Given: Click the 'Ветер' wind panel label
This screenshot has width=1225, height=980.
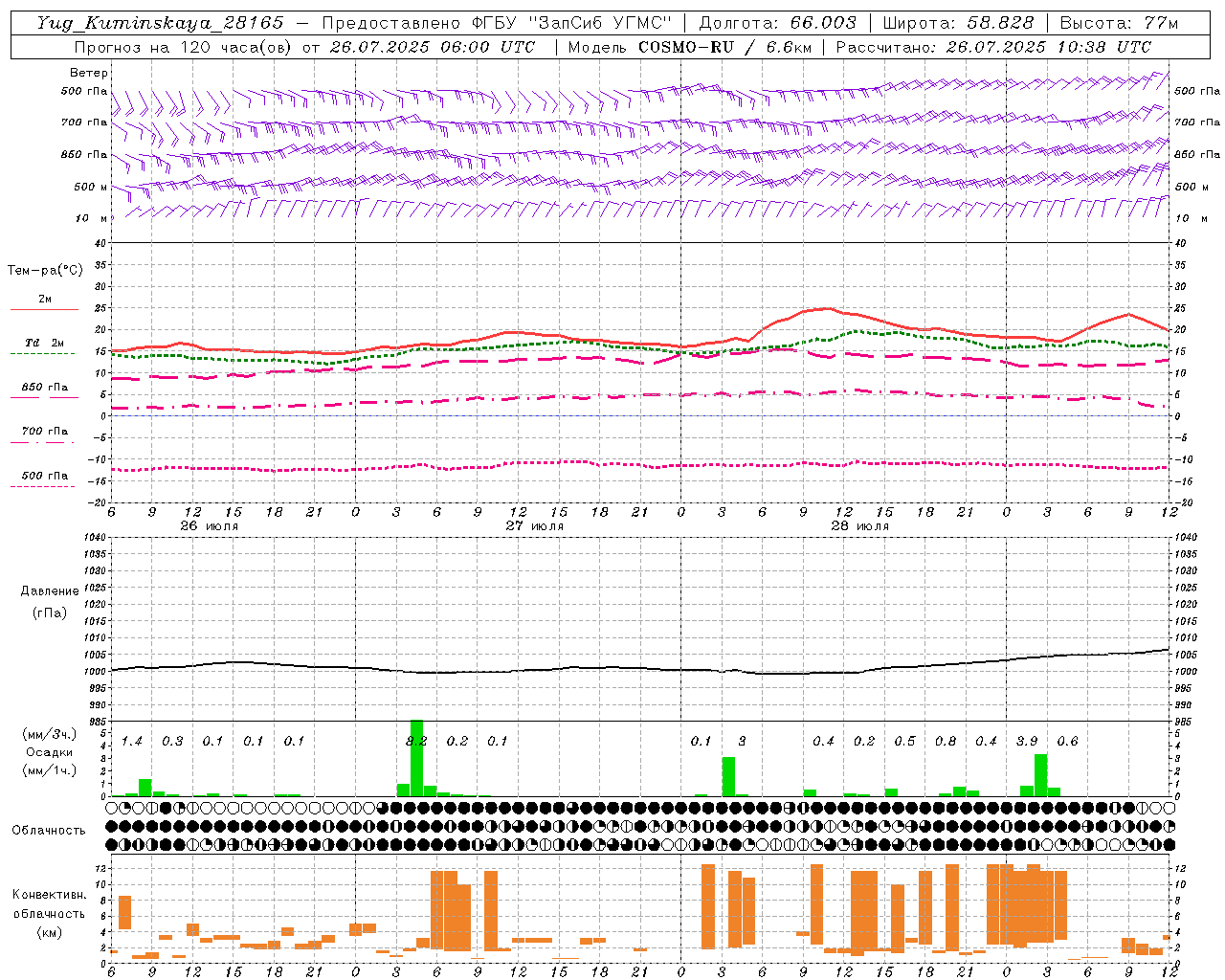Looking at the screenshot, I should pos(89,73).
